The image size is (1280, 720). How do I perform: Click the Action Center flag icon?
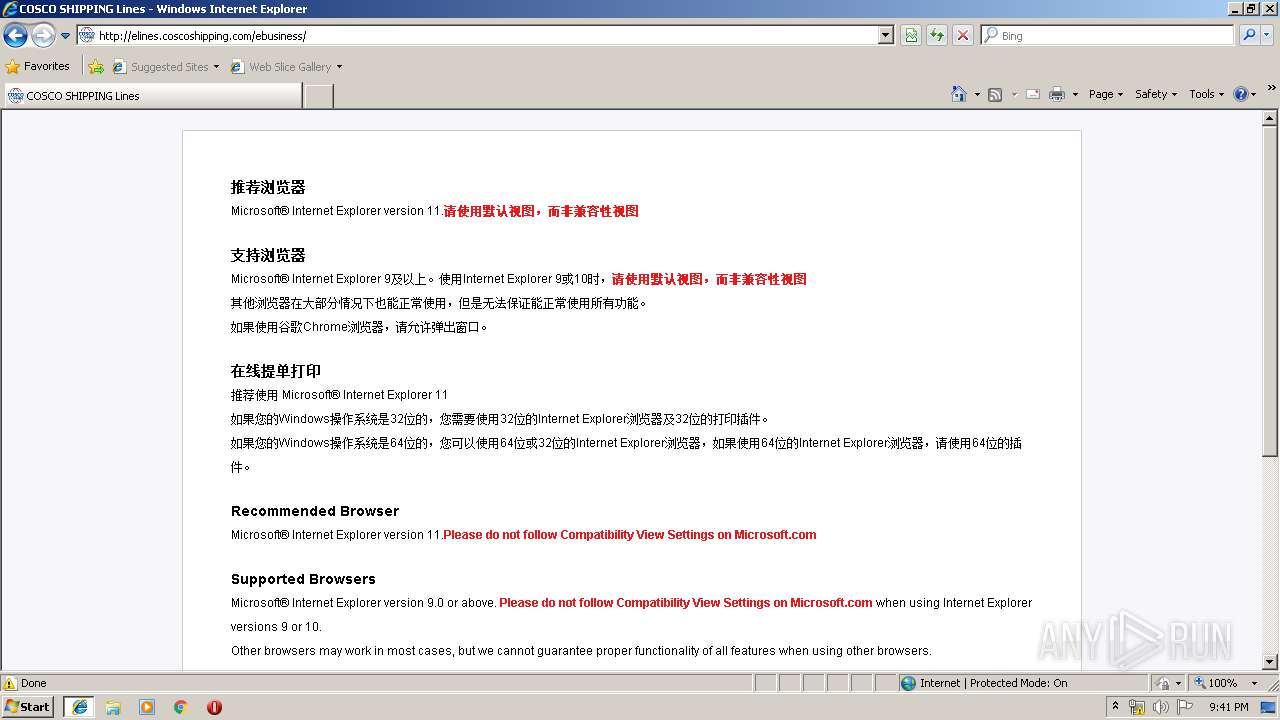coord(1185,707)
